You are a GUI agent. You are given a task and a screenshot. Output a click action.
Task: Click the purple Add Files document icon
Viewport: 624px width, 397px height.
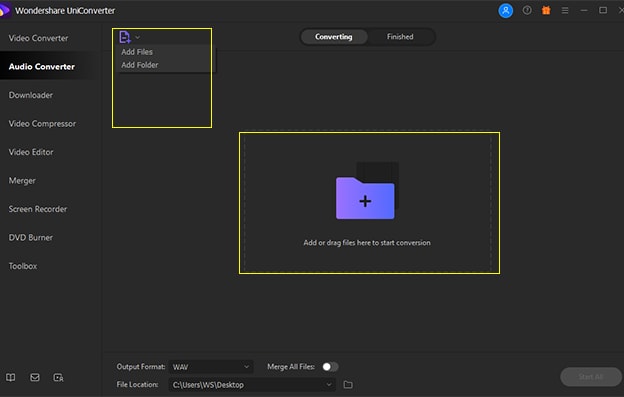tap(125, 37)
